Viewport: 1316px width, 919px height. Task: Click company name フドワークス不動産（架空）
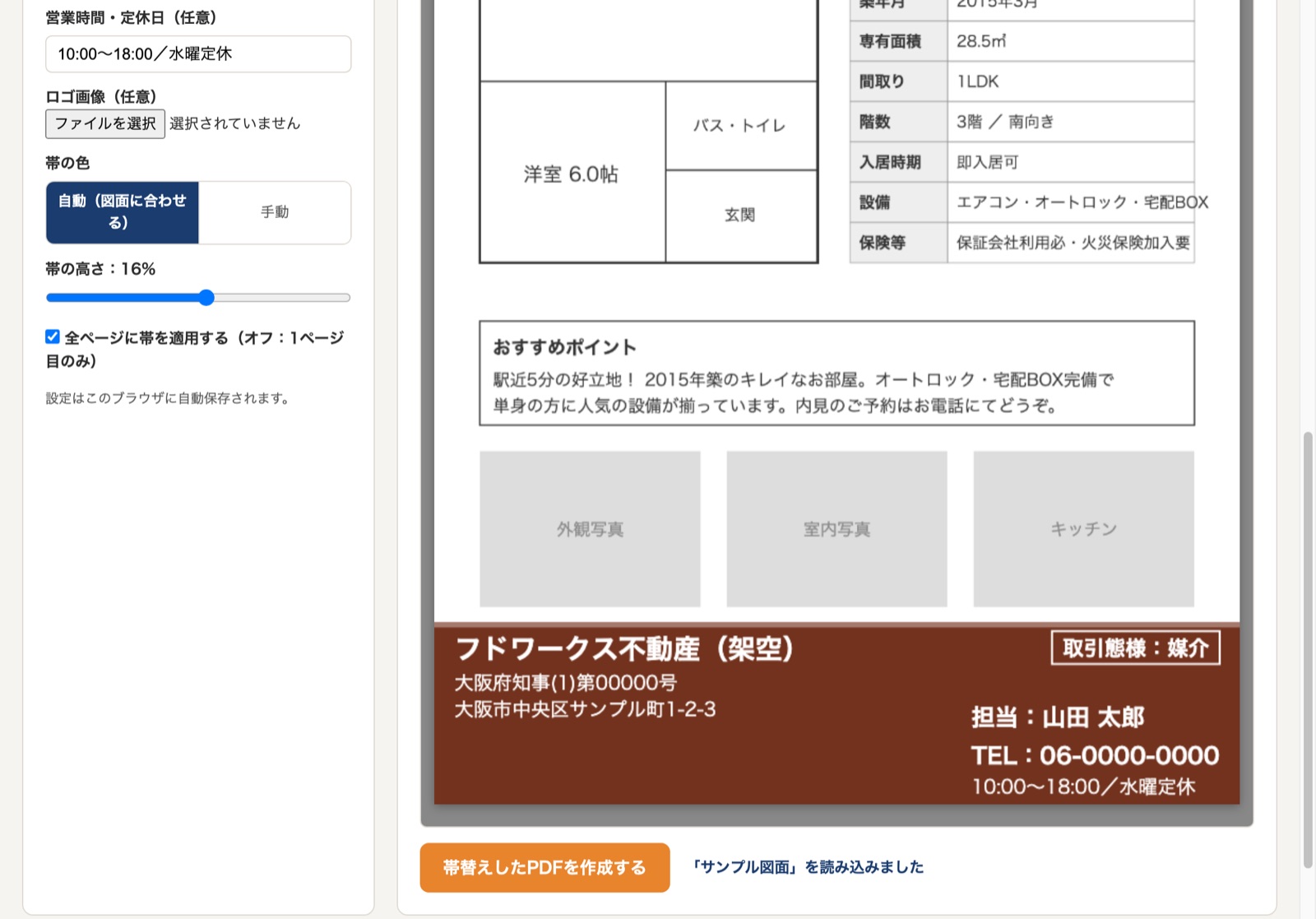(x=624, y=649)
